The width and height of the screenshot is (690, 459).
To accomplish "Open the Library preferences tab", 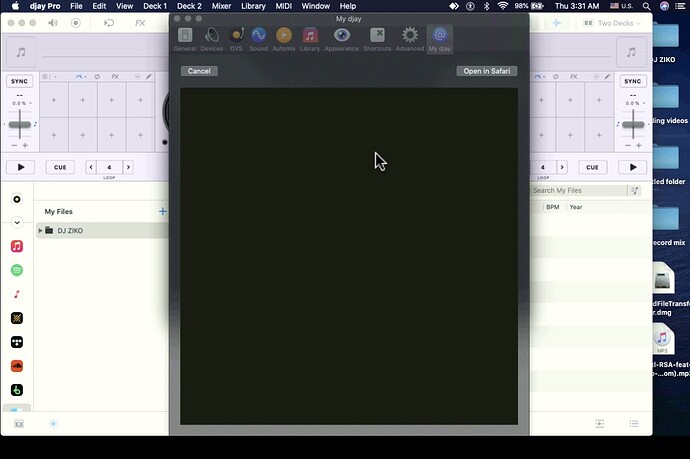I will [310, 40].
